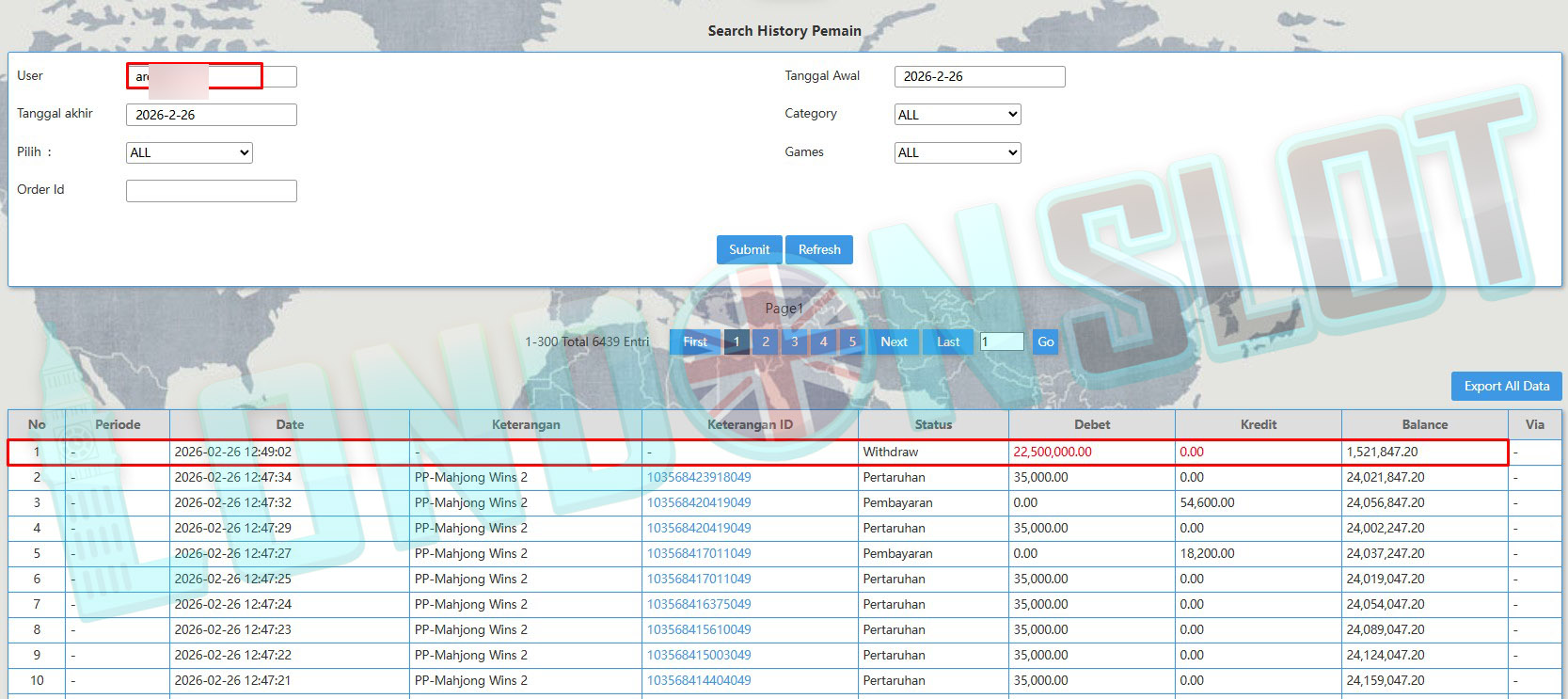Select the Withdraw row in the table

[x=890, y=452]
